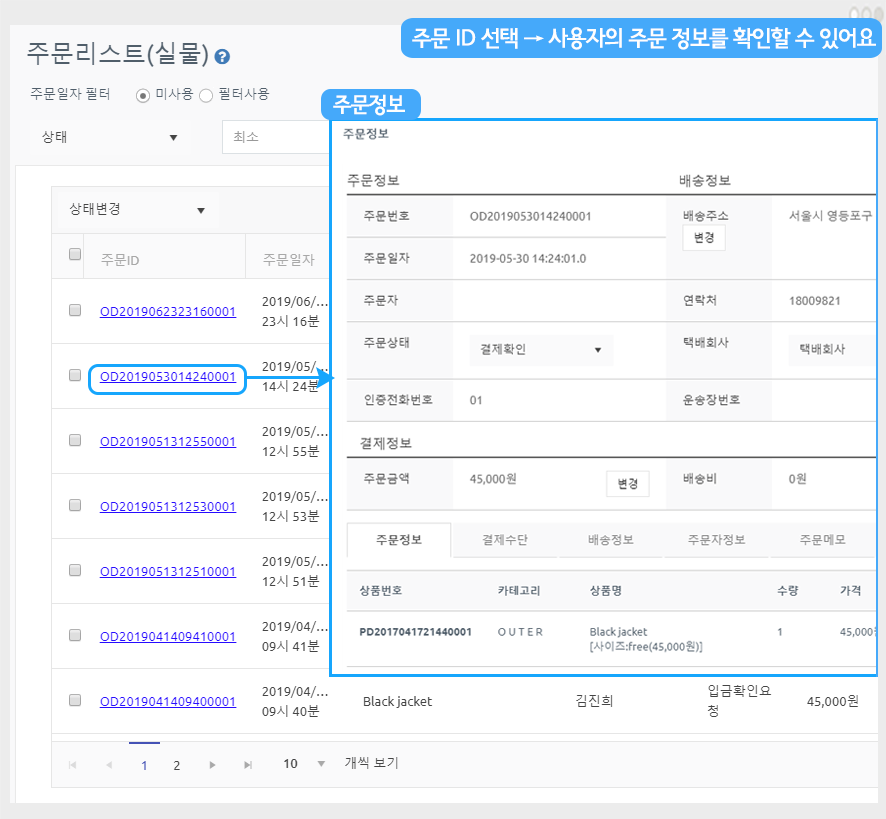
Task: Check the box for order OD2019062323160001
Action: [75, 311]
